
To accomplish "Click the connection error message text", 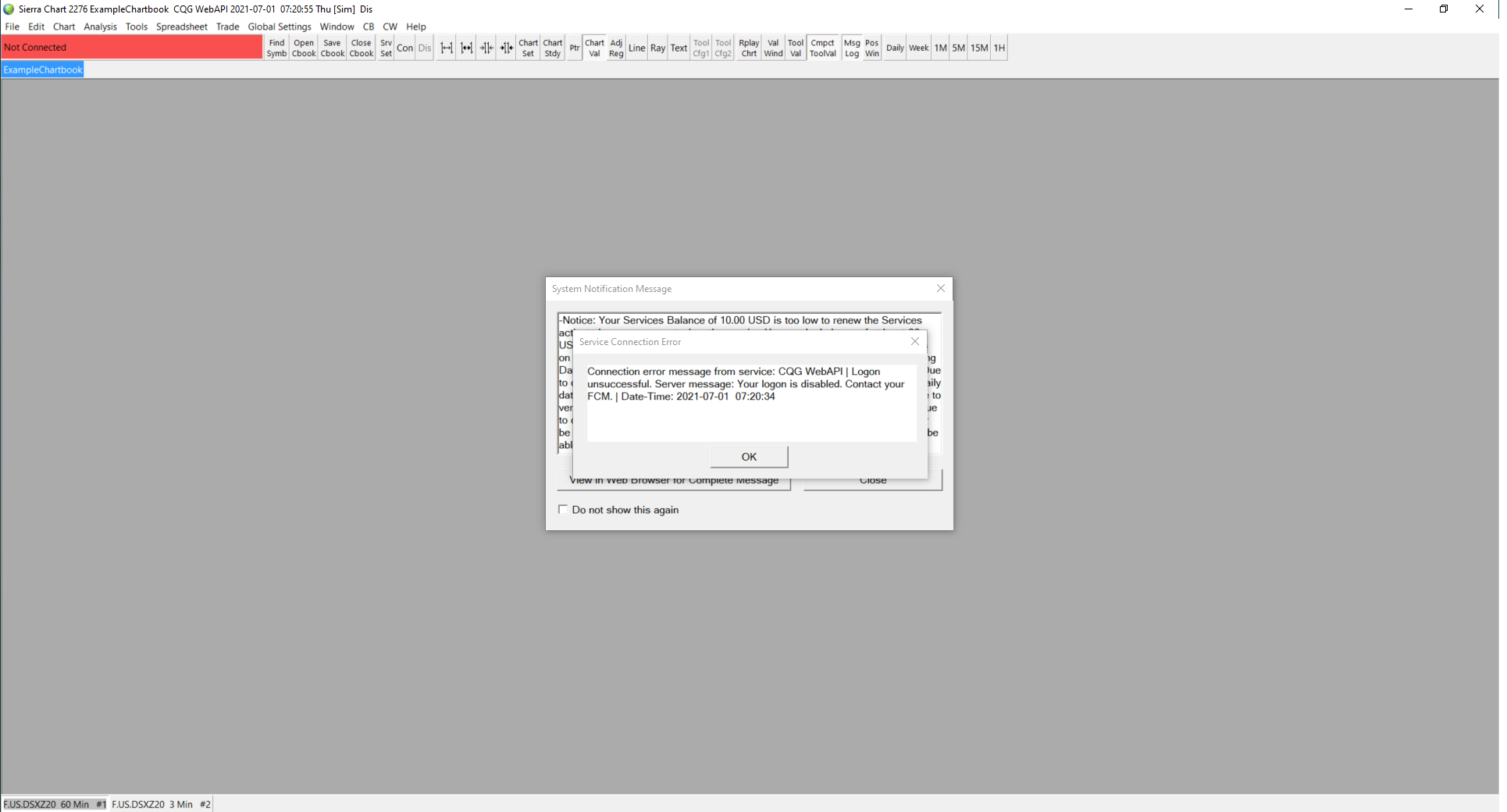I will click(746, 384).
